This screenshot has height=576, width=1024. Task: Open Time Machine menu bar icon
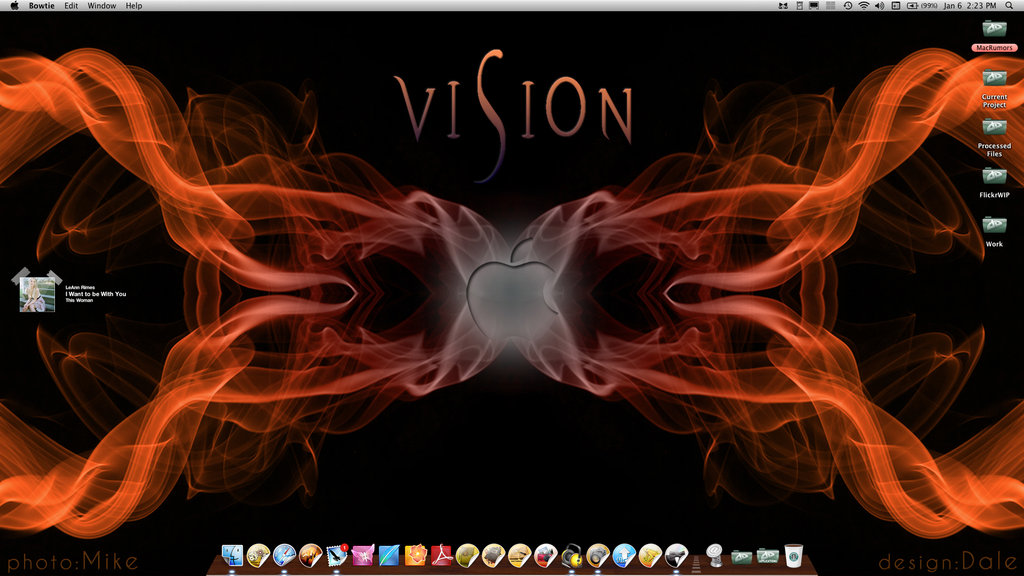point(847,5)
